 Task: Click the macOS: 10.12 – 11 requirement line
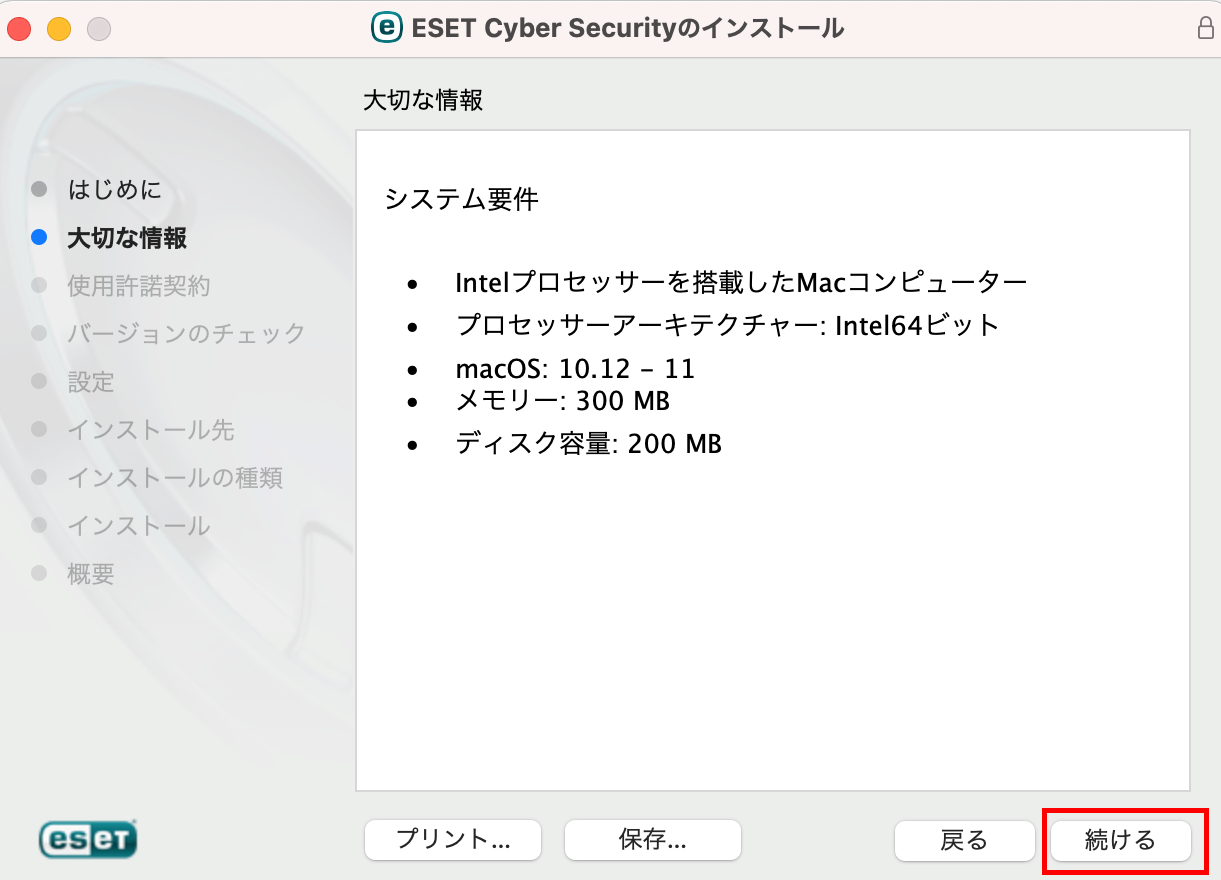point(575,369)
